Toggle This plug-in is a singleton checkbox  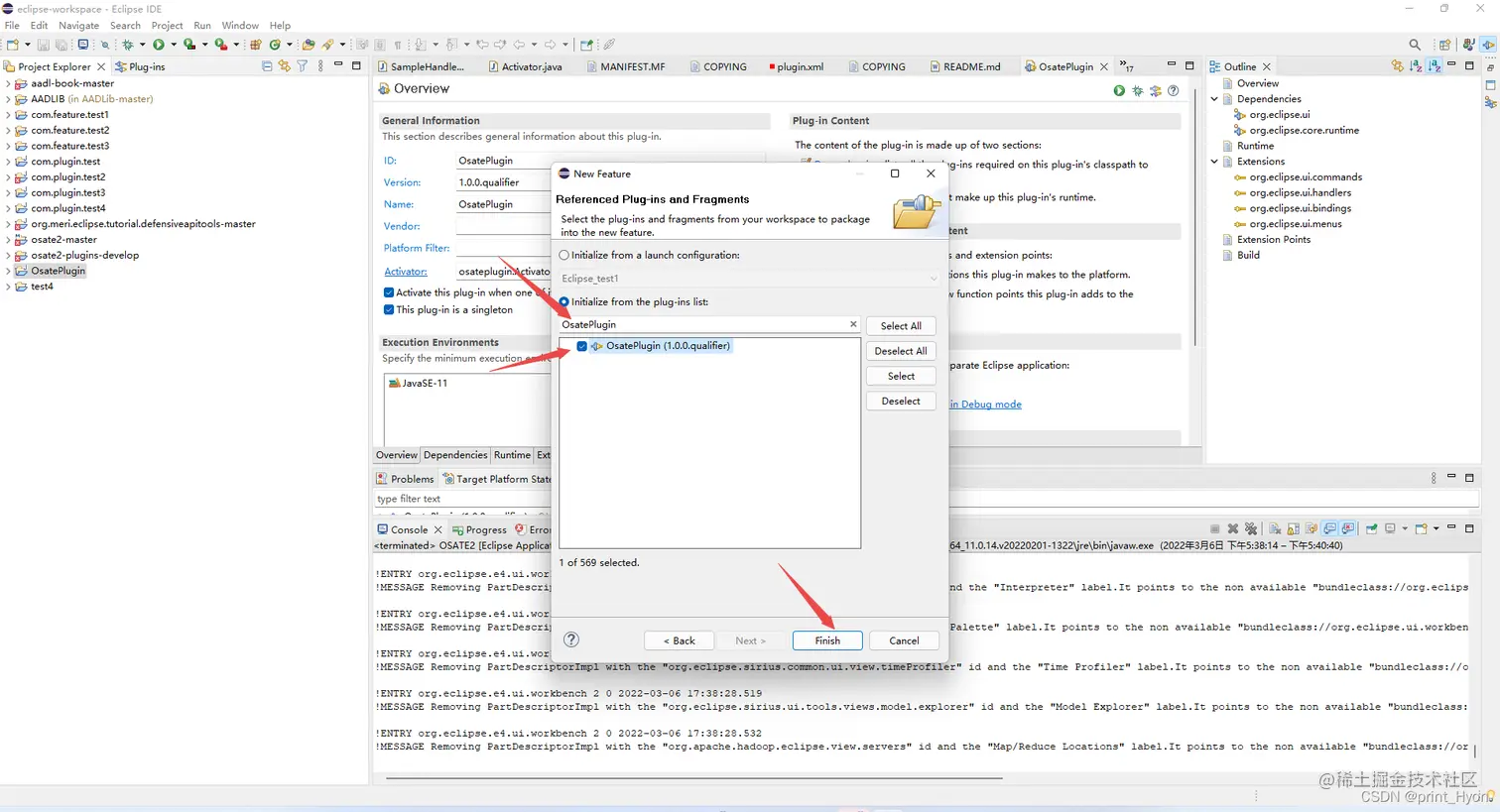(x=389, y=309)
